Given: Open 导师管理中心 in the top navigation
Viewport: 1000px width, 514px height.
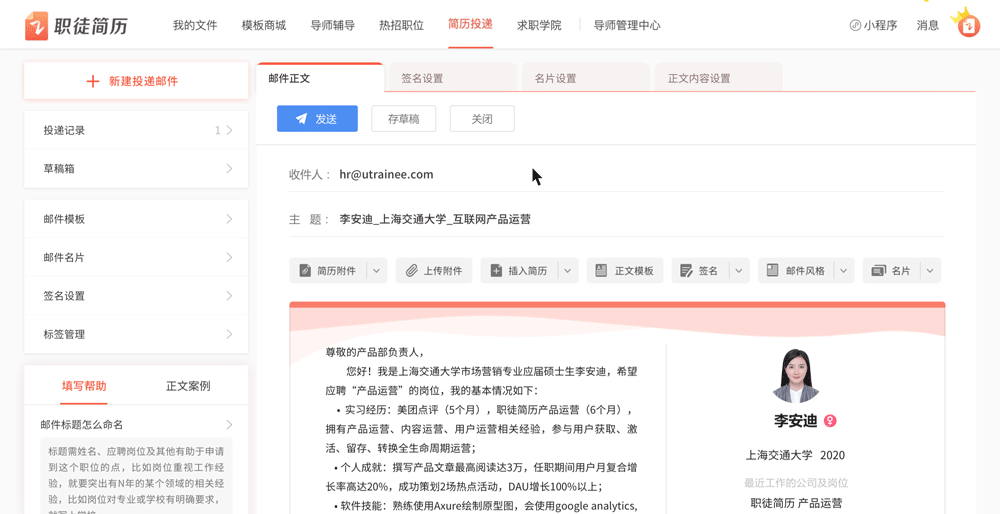Looking at the screenshot, I should click(627, 26).
